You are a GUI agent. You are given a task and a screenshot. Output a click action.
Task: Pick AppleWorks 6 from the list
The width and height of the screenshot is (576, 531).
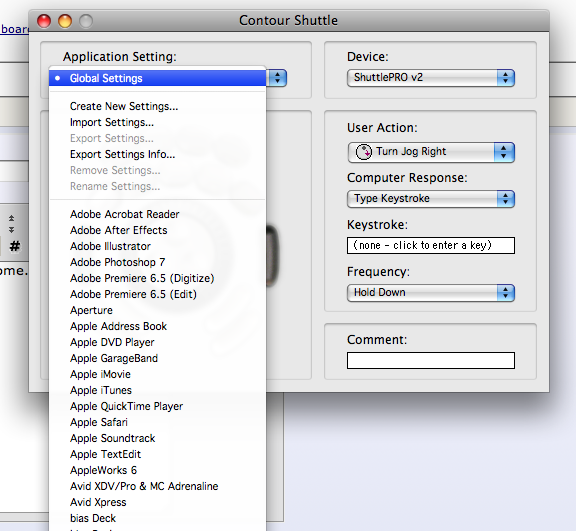tap(157, 470)
